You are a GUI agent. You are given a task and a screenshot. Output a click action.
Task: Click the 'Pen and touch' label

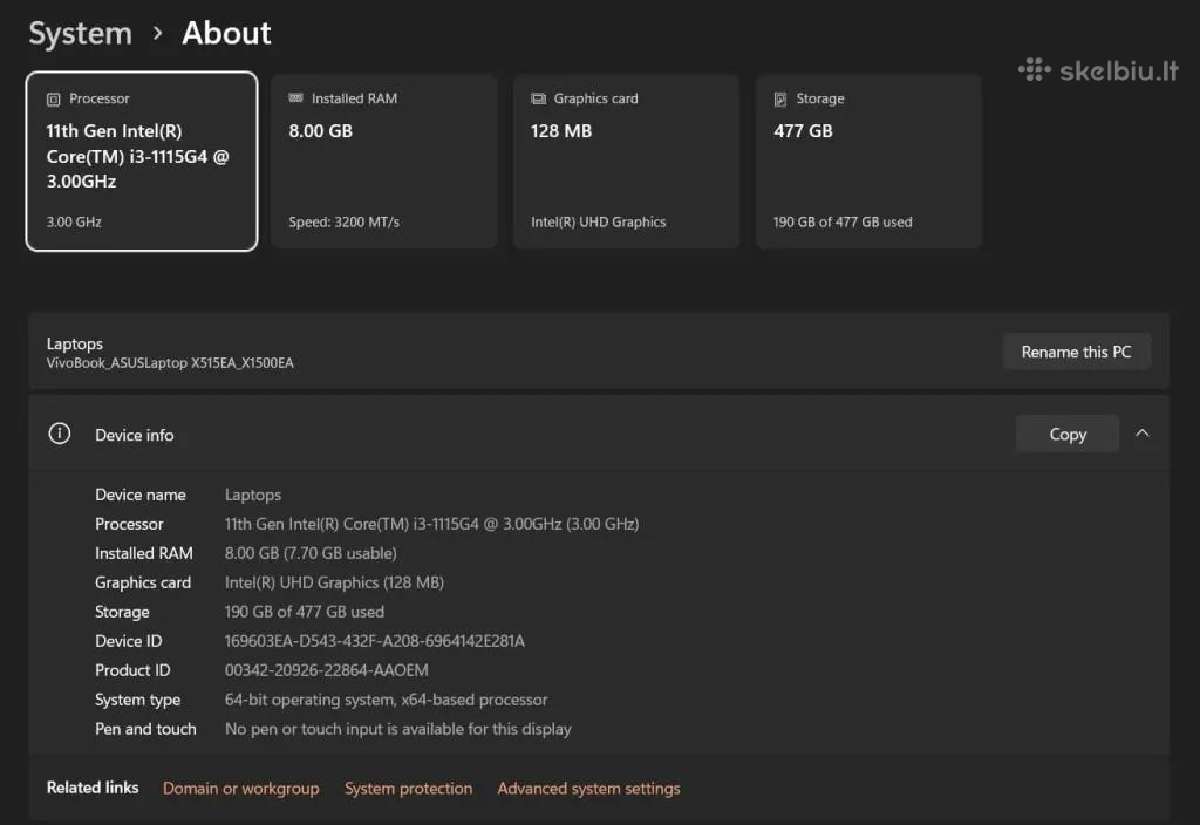tap(146, 729)
